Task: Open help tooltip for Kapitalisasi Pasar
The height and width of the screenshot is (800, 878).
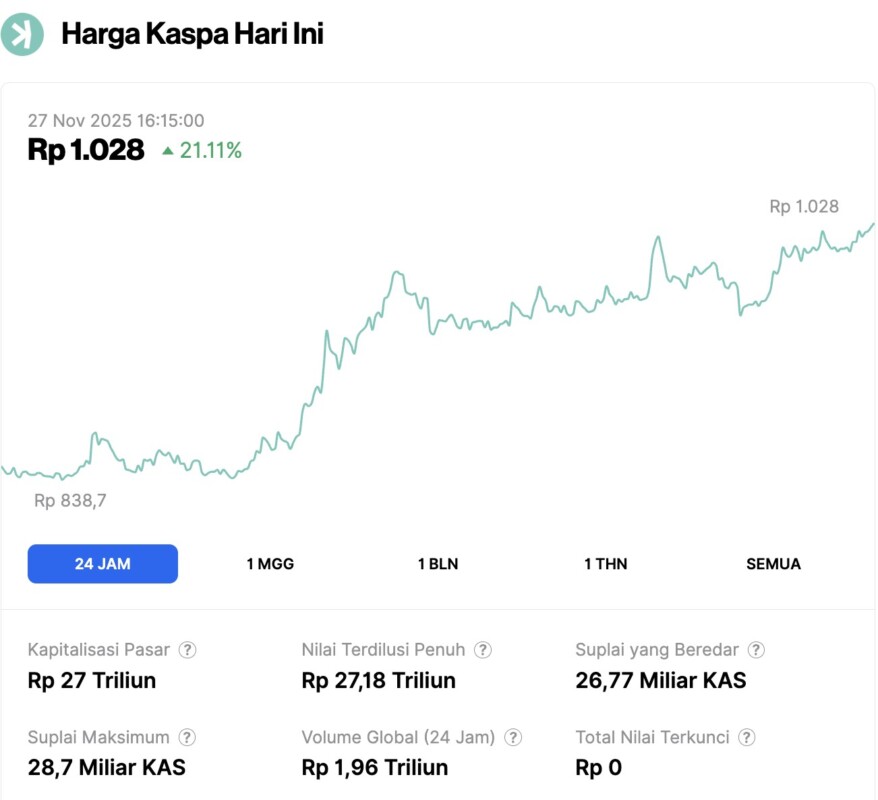Action: coord(185,649)
